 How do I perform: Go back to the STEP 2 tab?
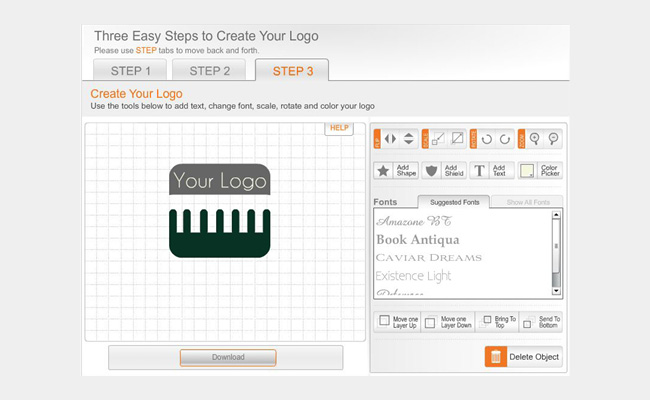pyautogui.click(x=209, y=70)
